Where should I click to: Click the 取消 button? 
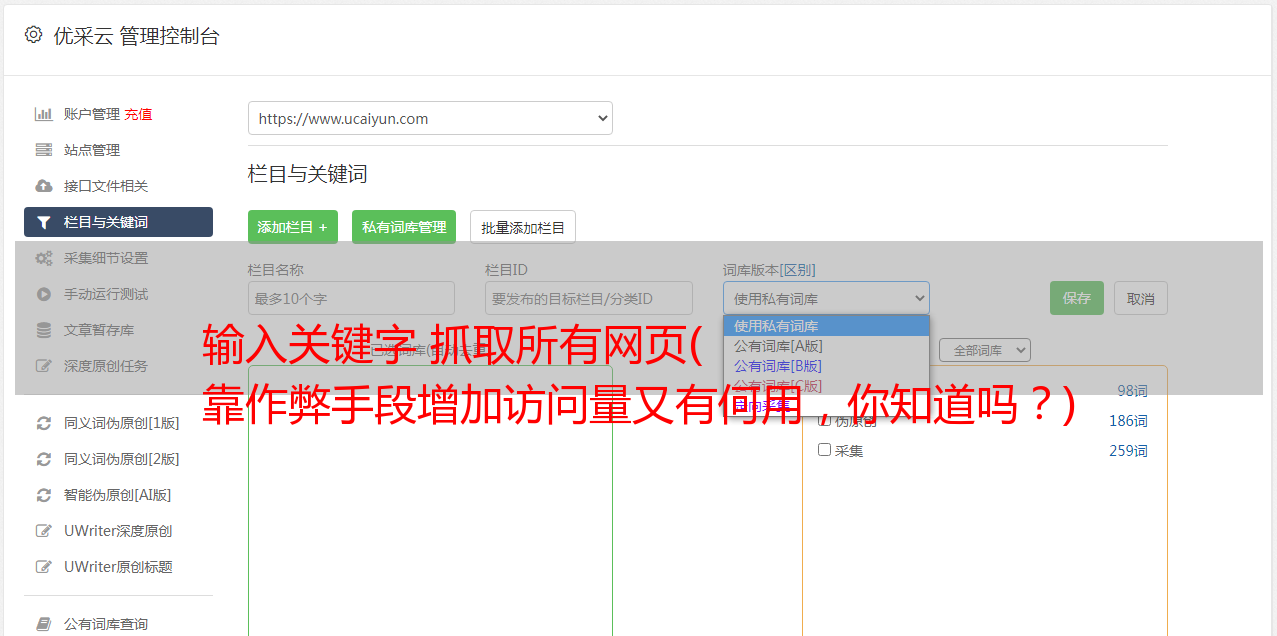(1141, 298)
